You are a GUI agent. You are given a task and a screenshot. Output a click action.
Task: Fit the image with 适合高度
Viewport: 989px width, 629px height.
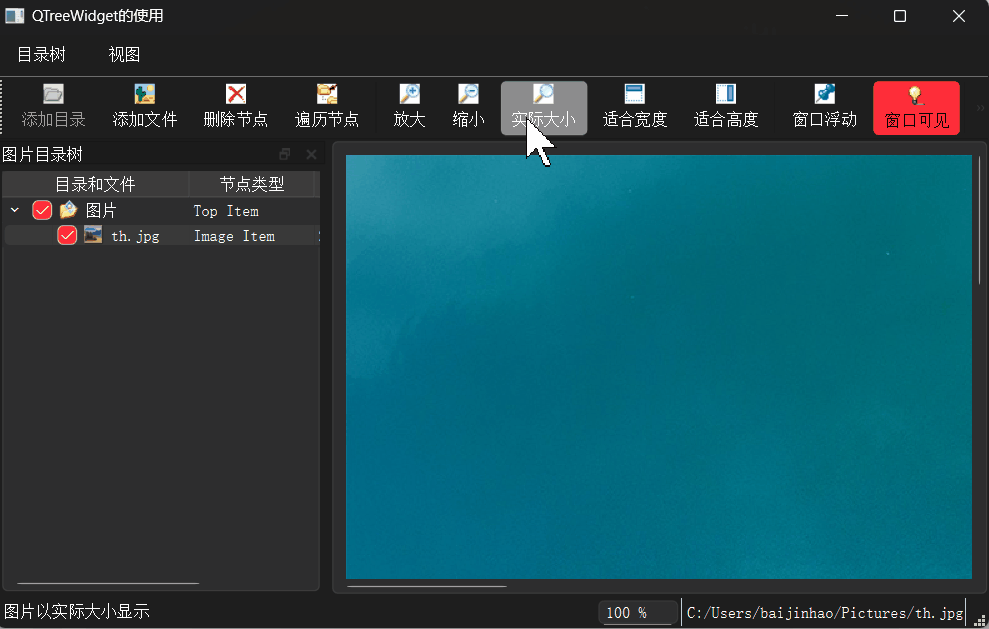pyautogui.click(x=726, y=108)
